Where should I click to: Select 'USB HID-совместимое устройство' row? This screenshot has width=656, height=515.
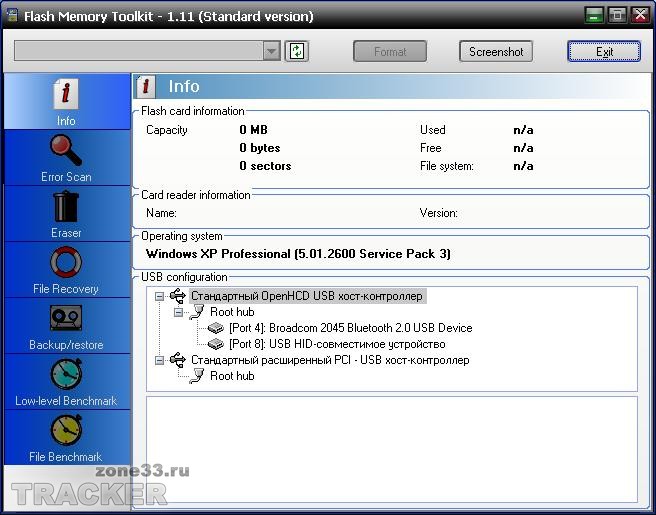coord(337,344)
